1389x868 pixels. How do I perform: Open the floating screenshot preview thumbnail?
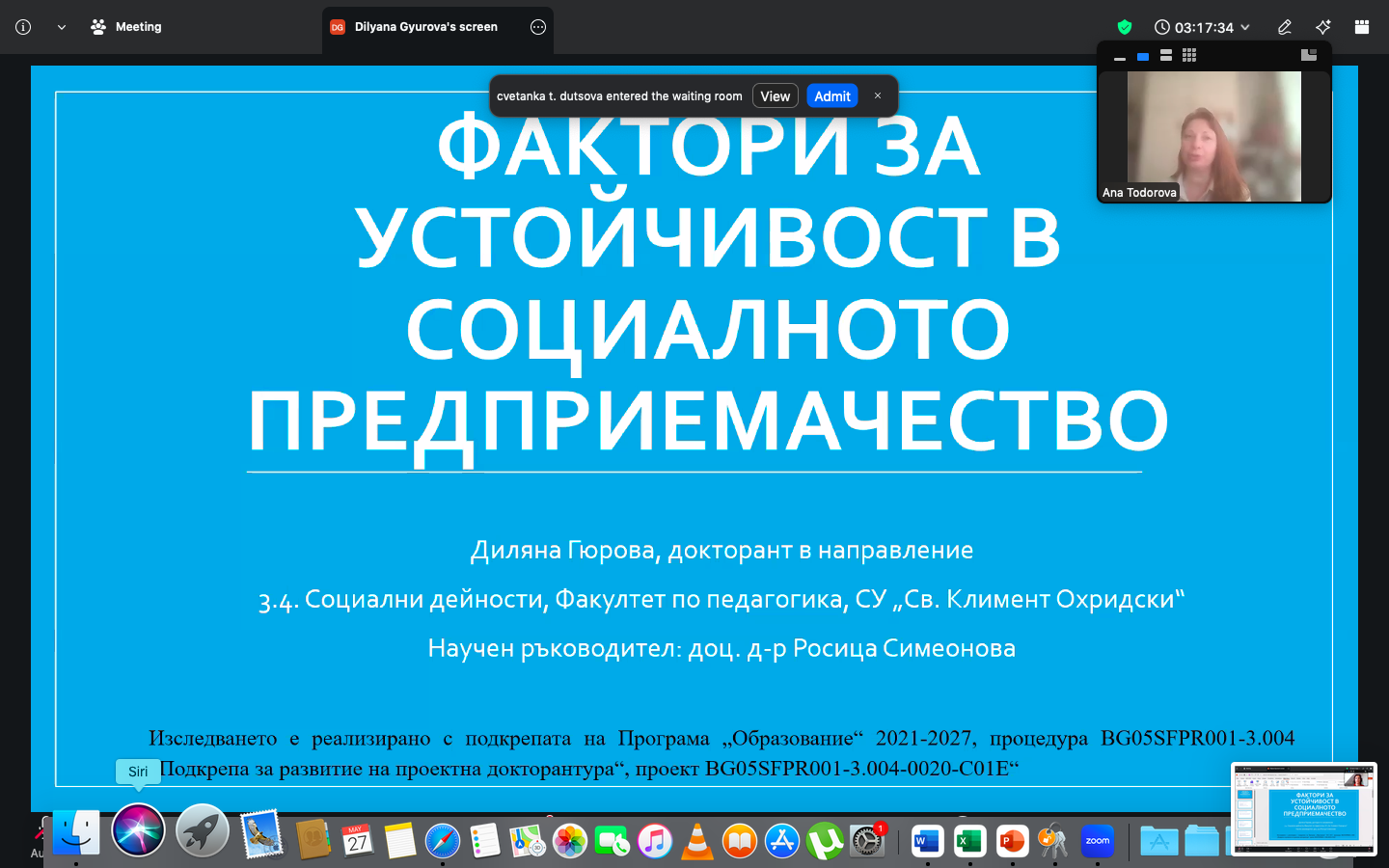pyautogui.click(x=1304, y=808)
